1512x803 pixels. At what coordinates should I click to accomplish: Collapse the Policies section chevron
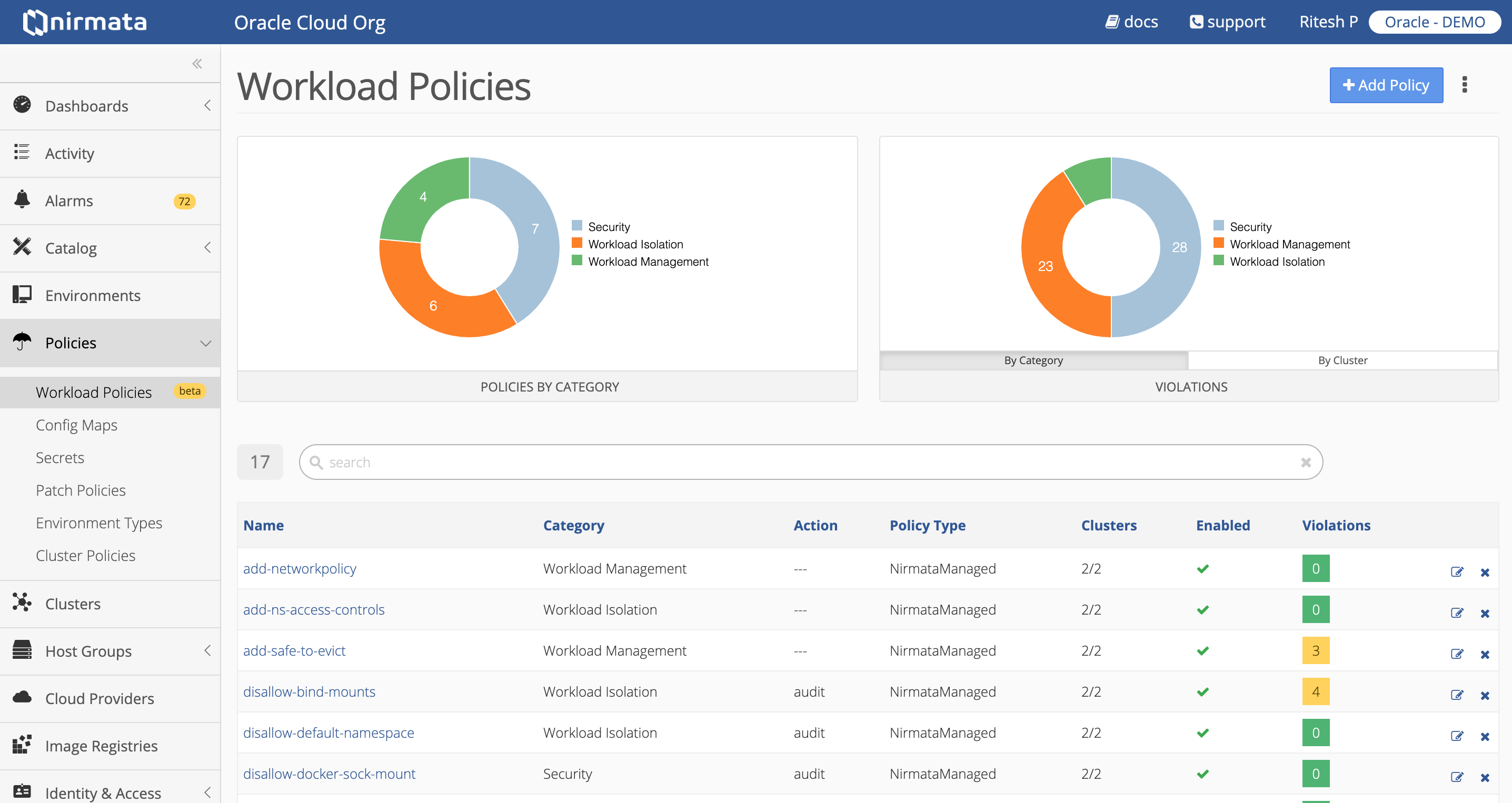point(205,343)
